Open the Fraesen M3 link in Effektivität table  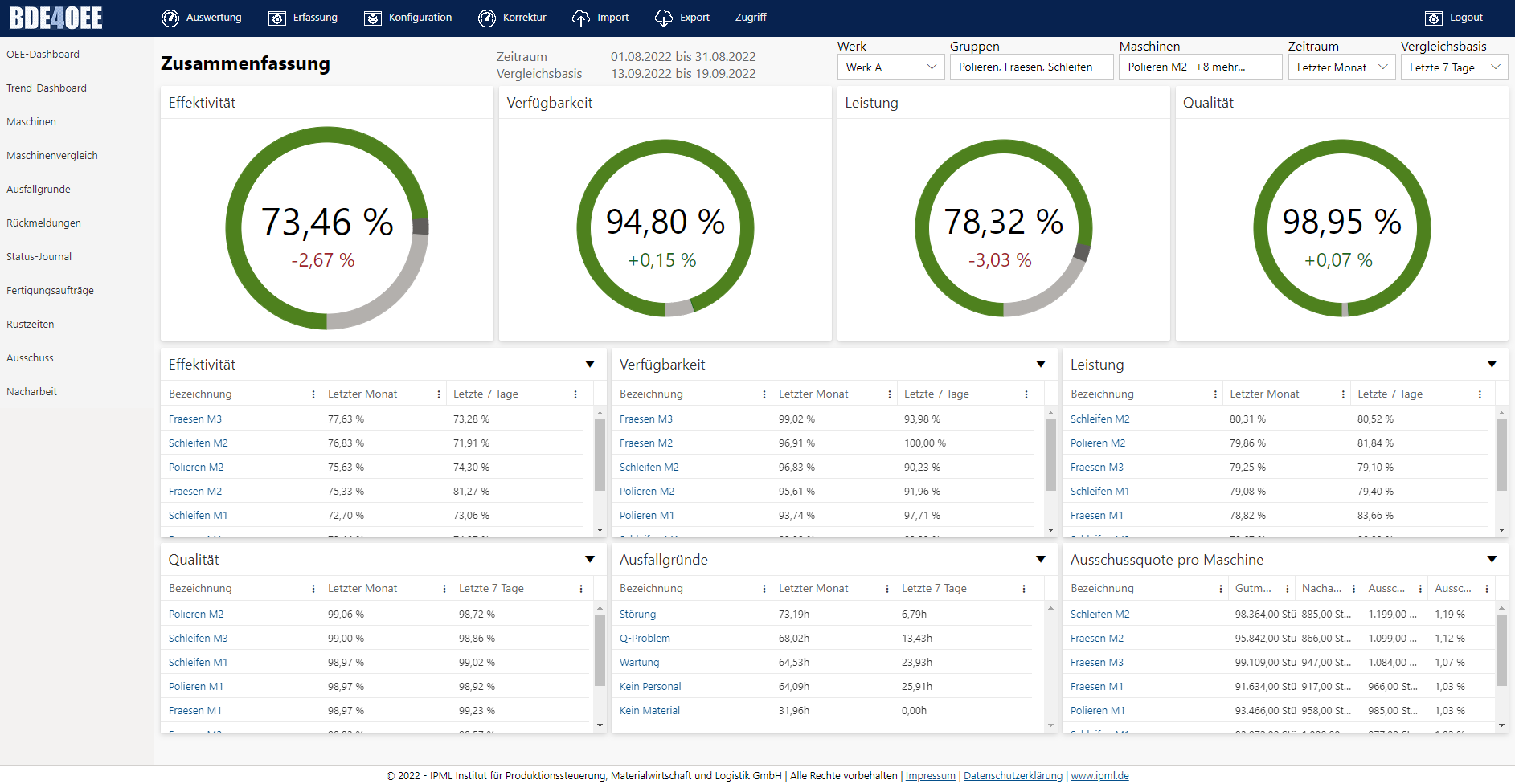195,419
